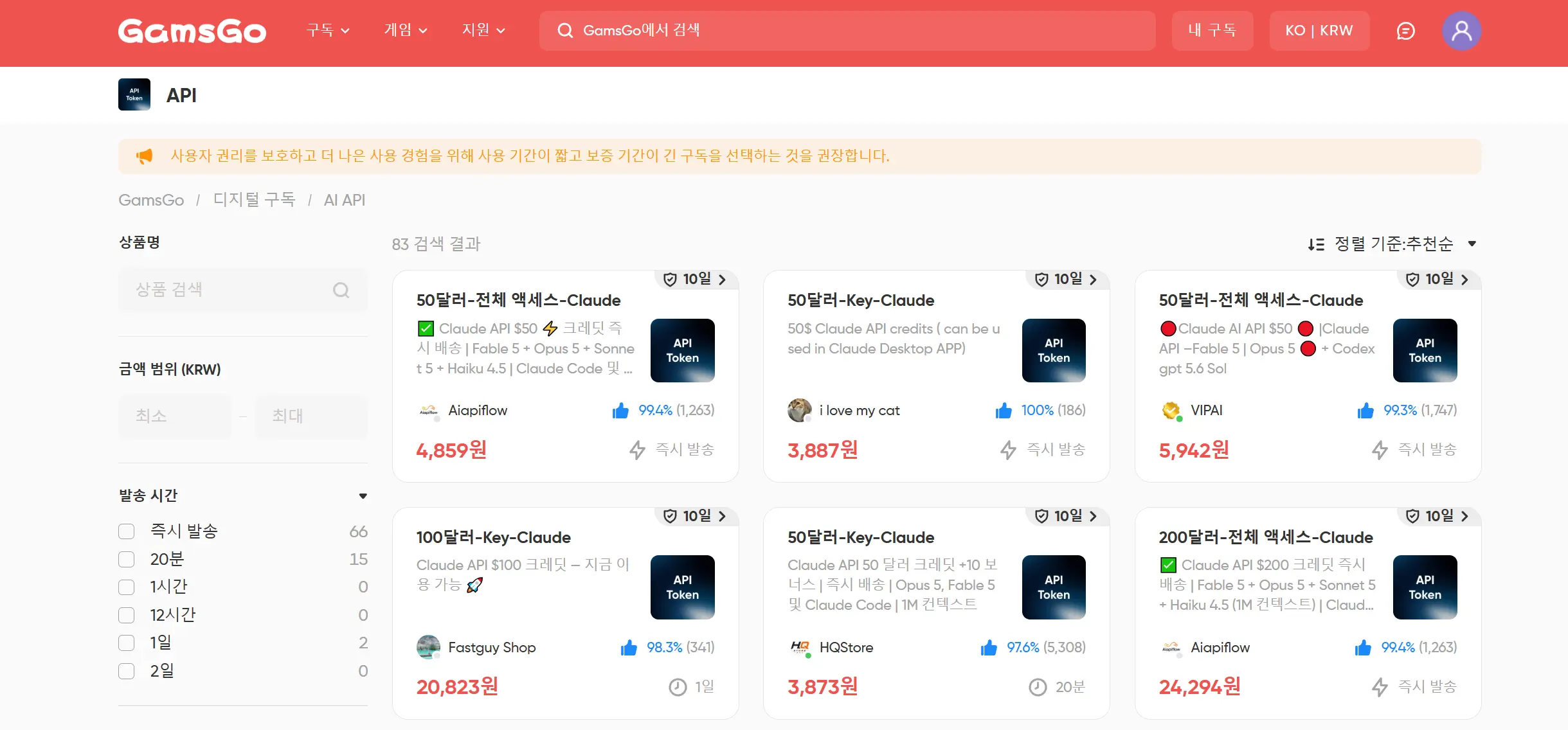Open API Token thumbnail on 24,294원 card
The width and height of the screenshot is (1568, 730).
(x=1425, y=587)
